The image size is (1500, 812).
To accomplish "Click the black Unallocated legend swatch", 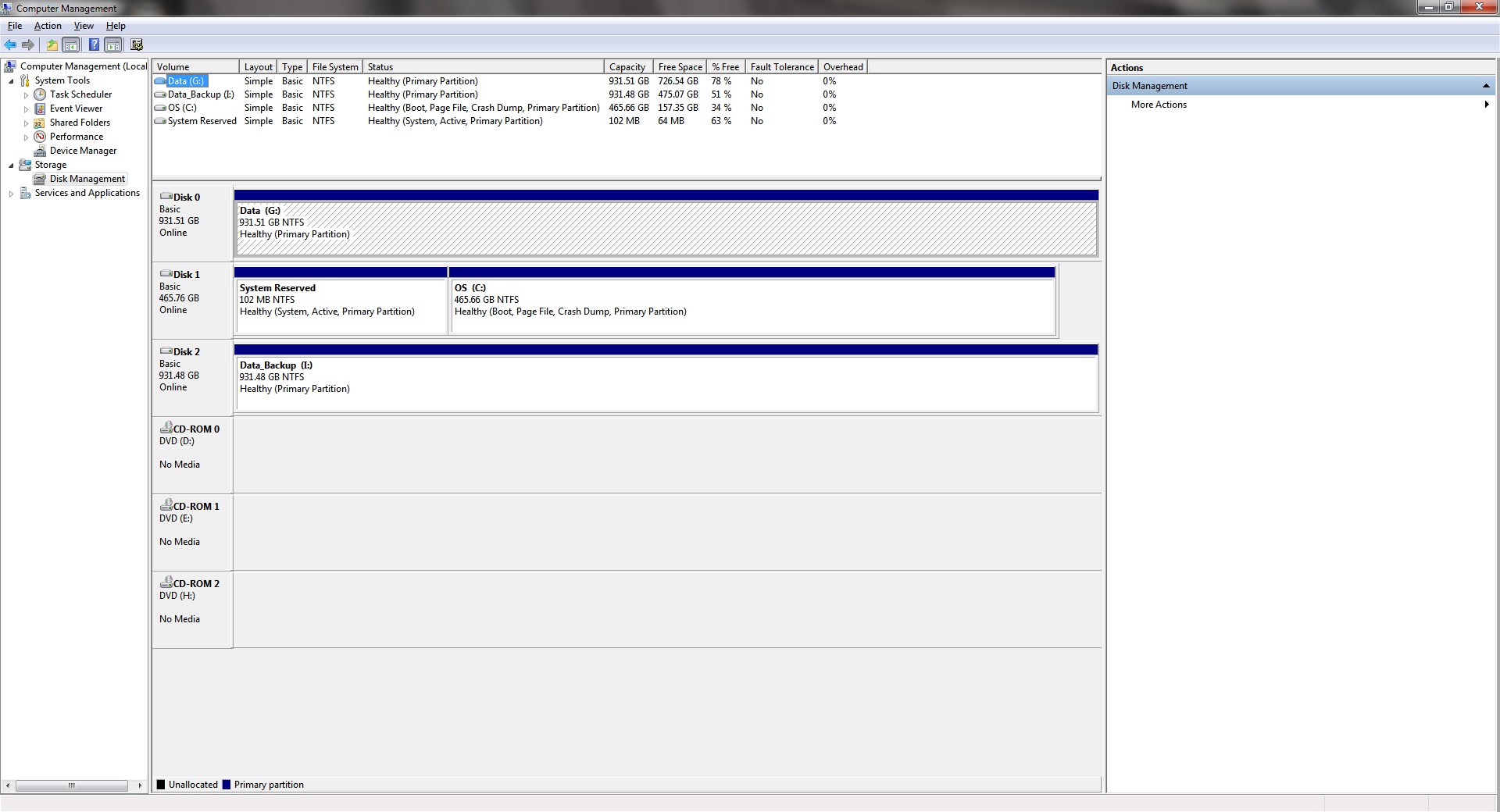I will 161,785.
